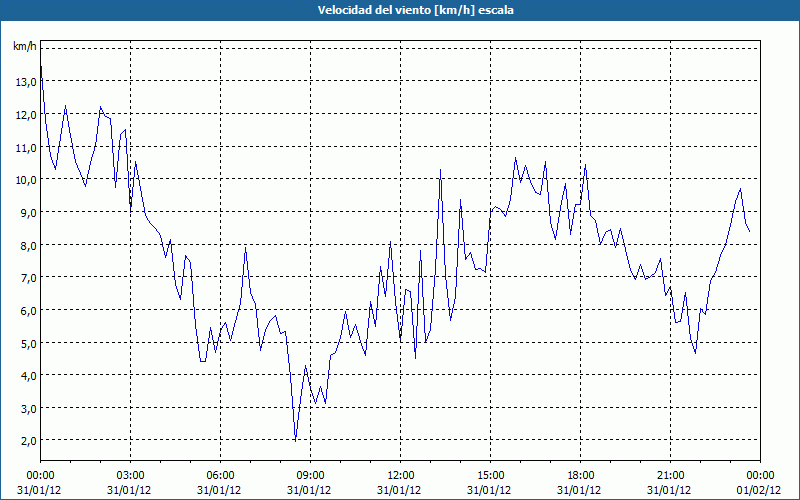Screen dimensions: 800x500
Task: Click the 3,0 y-axis label
Action: (28, 408)
